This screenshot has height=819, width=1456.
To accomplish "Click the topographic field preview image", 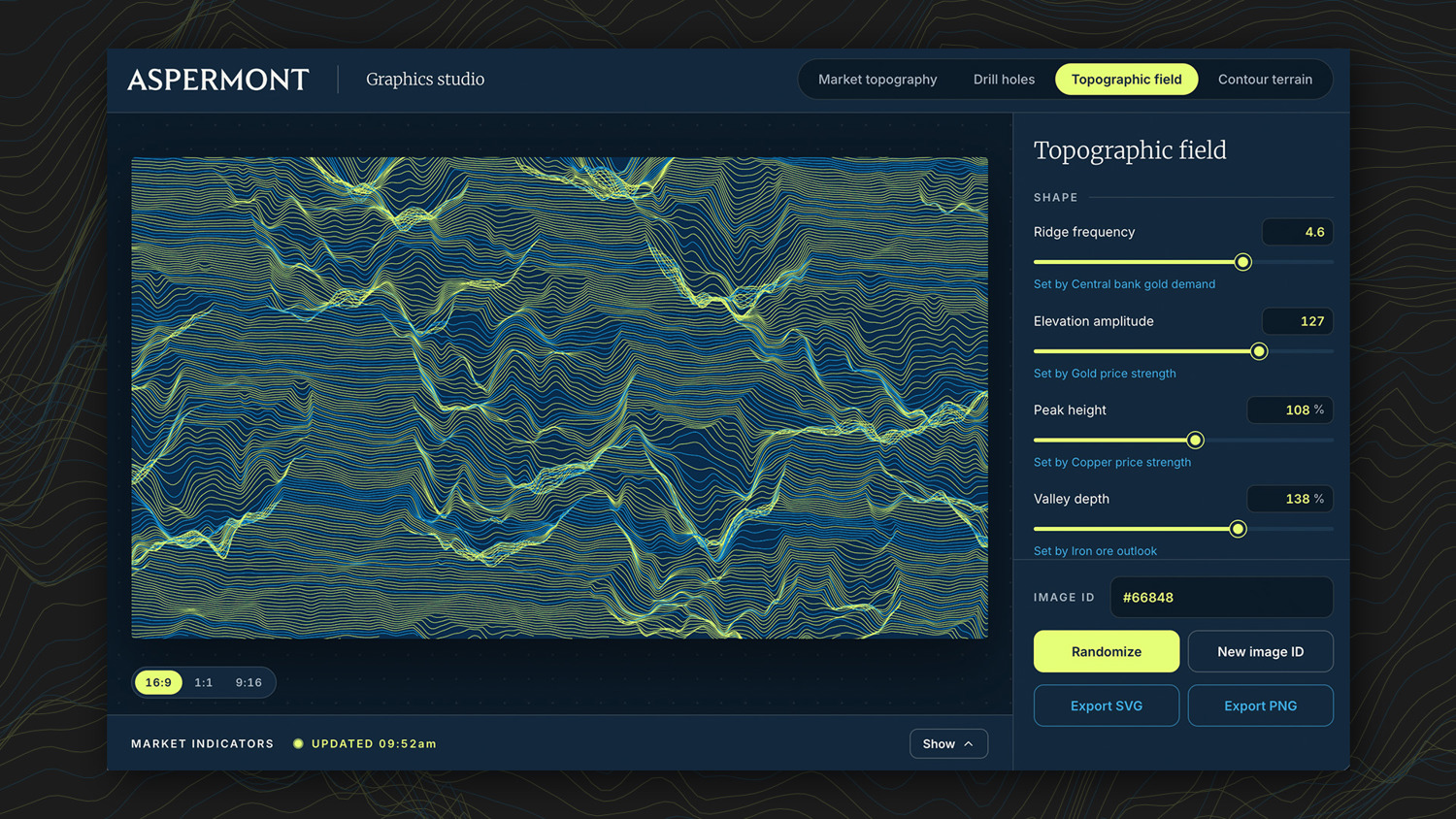I will [560, 398].
